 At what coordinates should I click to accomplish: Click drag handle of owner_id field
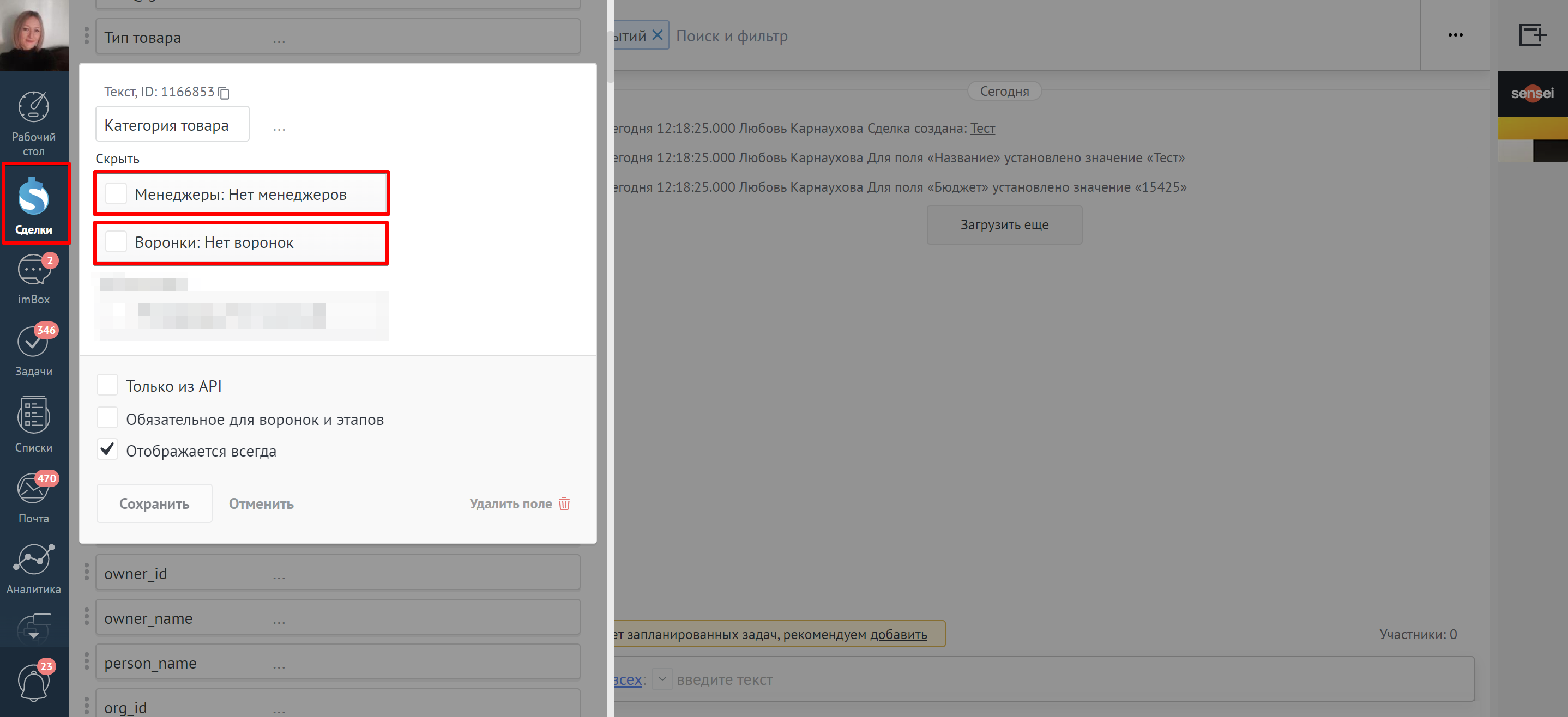click(87, 572)
